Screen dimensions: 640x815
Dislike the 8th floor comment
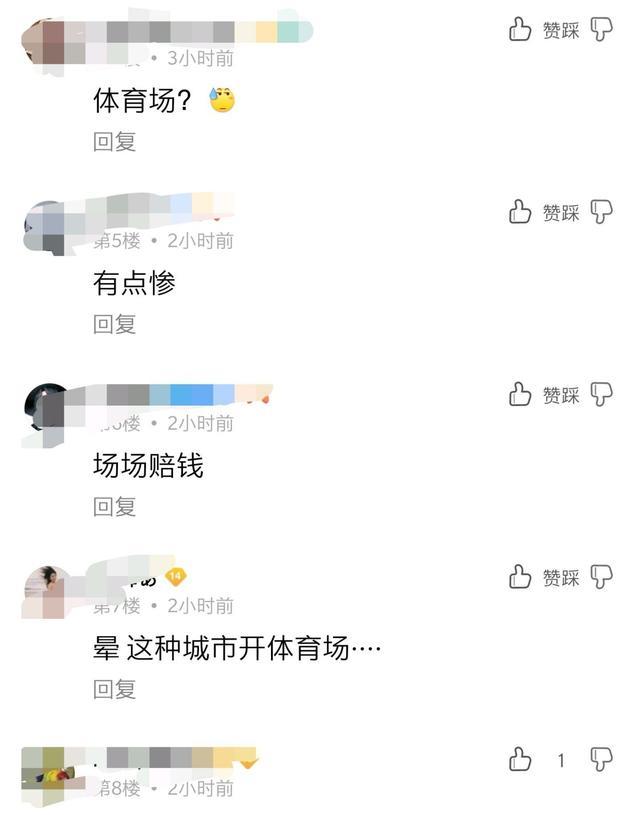click(602, 759)
